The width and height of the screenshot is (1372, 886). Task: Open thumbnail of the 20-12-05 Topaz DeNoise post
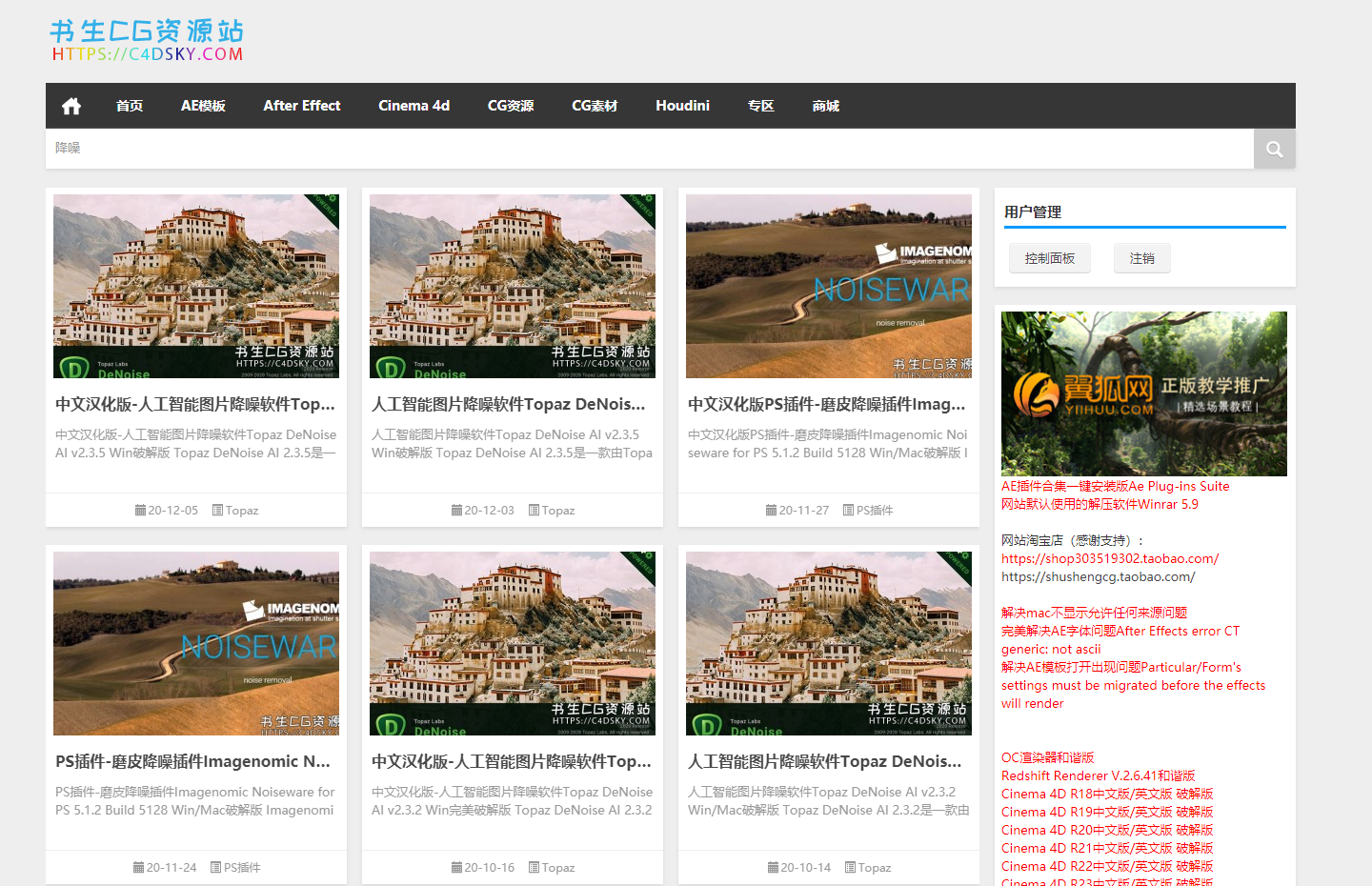click(x=196, y=287)
